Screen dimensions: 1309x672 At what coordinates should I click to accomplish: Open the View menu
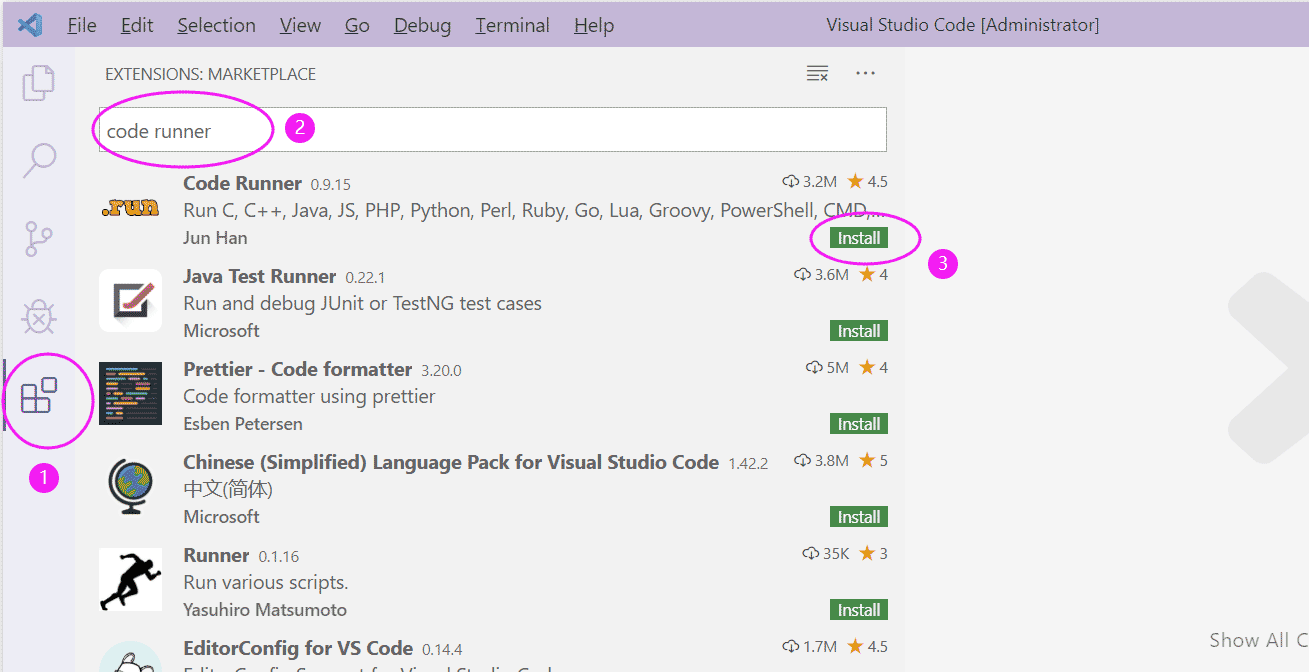[x=300, y=25]
